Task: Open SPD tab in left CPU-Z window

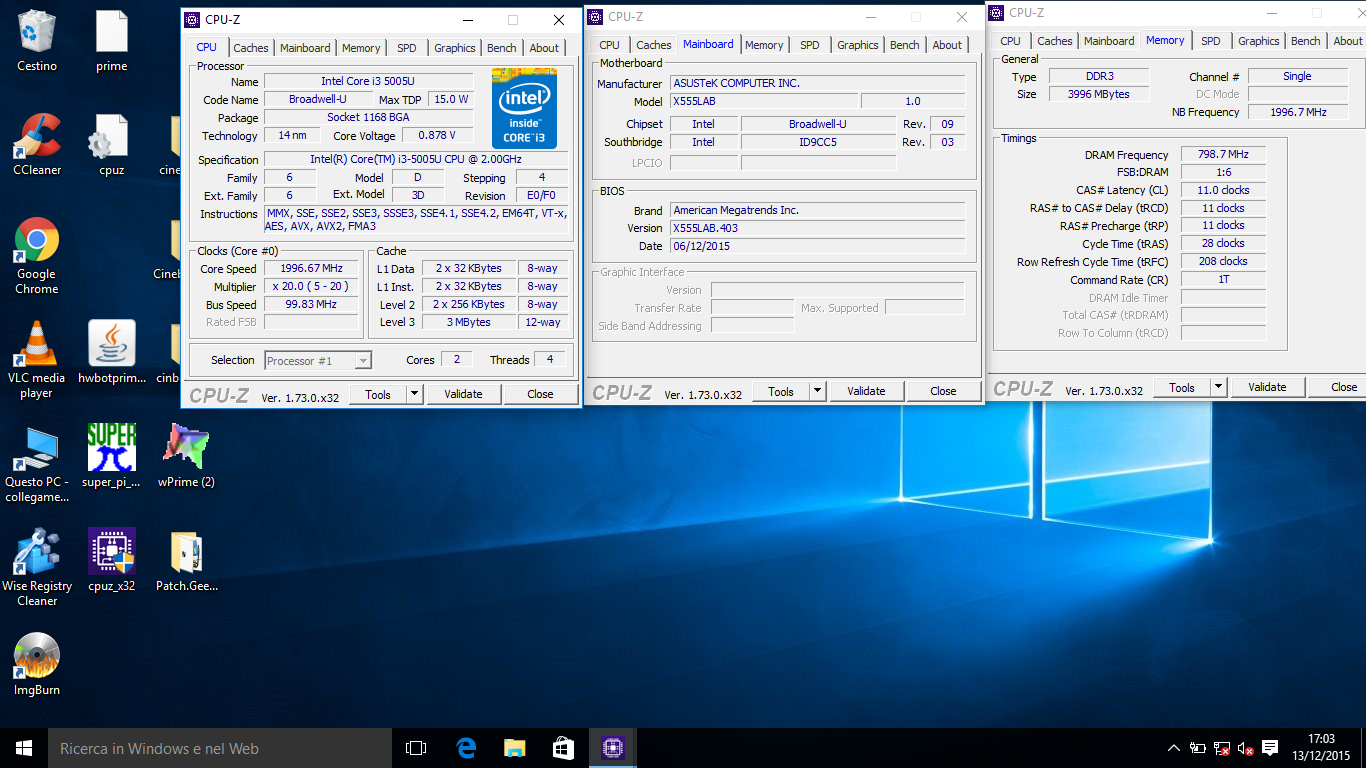Action: tap(407, 48)
